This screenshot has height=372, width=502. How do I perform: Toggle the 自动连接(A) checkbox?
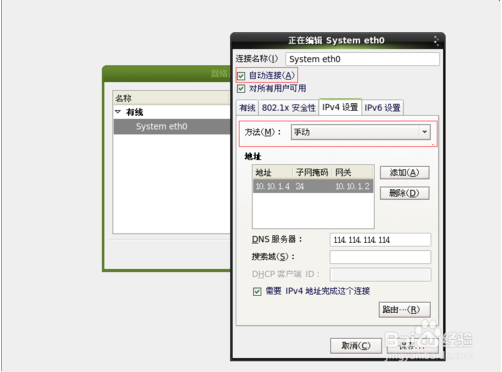[241, 76]
